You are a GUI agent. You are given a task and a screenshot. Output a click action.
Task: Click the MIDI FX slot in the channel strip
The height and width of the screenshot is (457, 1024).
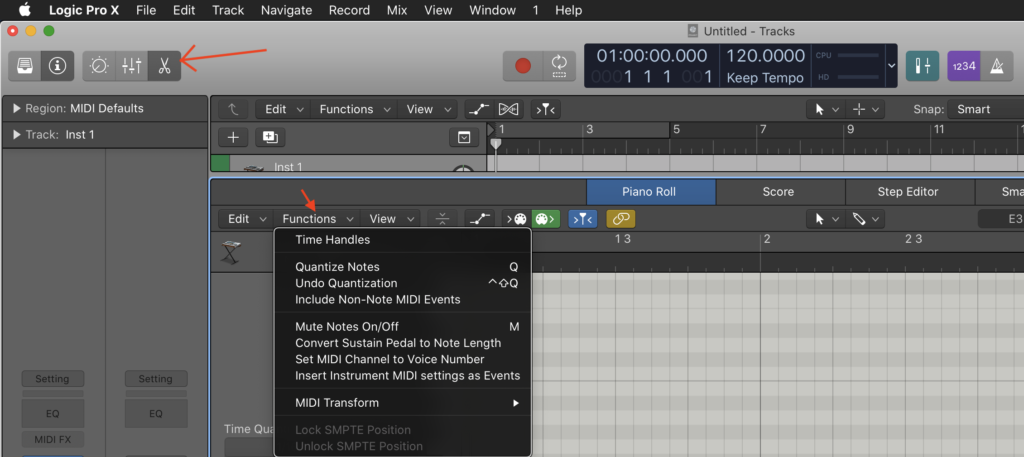click(52, 439)
